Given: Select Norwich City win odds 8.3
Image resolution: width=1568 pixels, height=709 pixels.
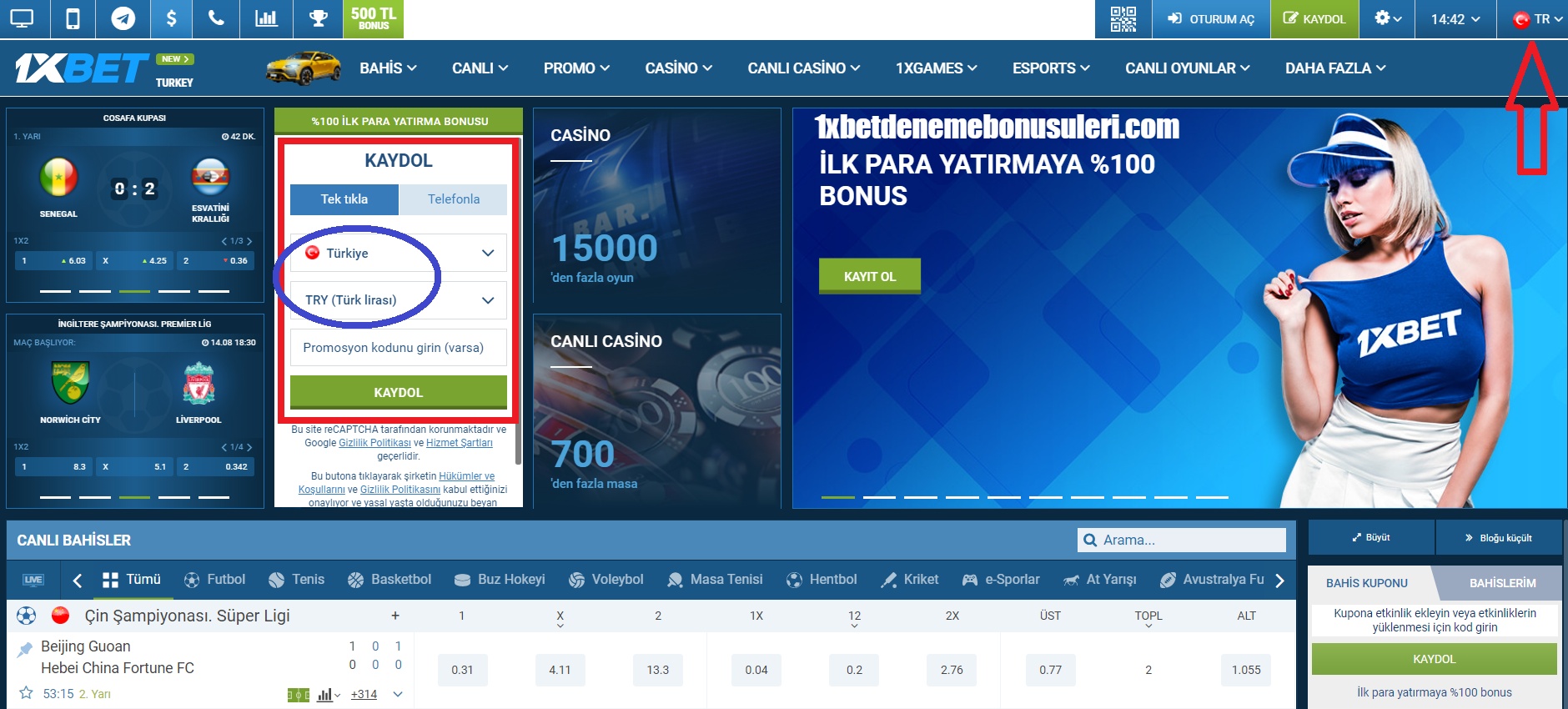Looking at the screenshot, I should 53,467.
